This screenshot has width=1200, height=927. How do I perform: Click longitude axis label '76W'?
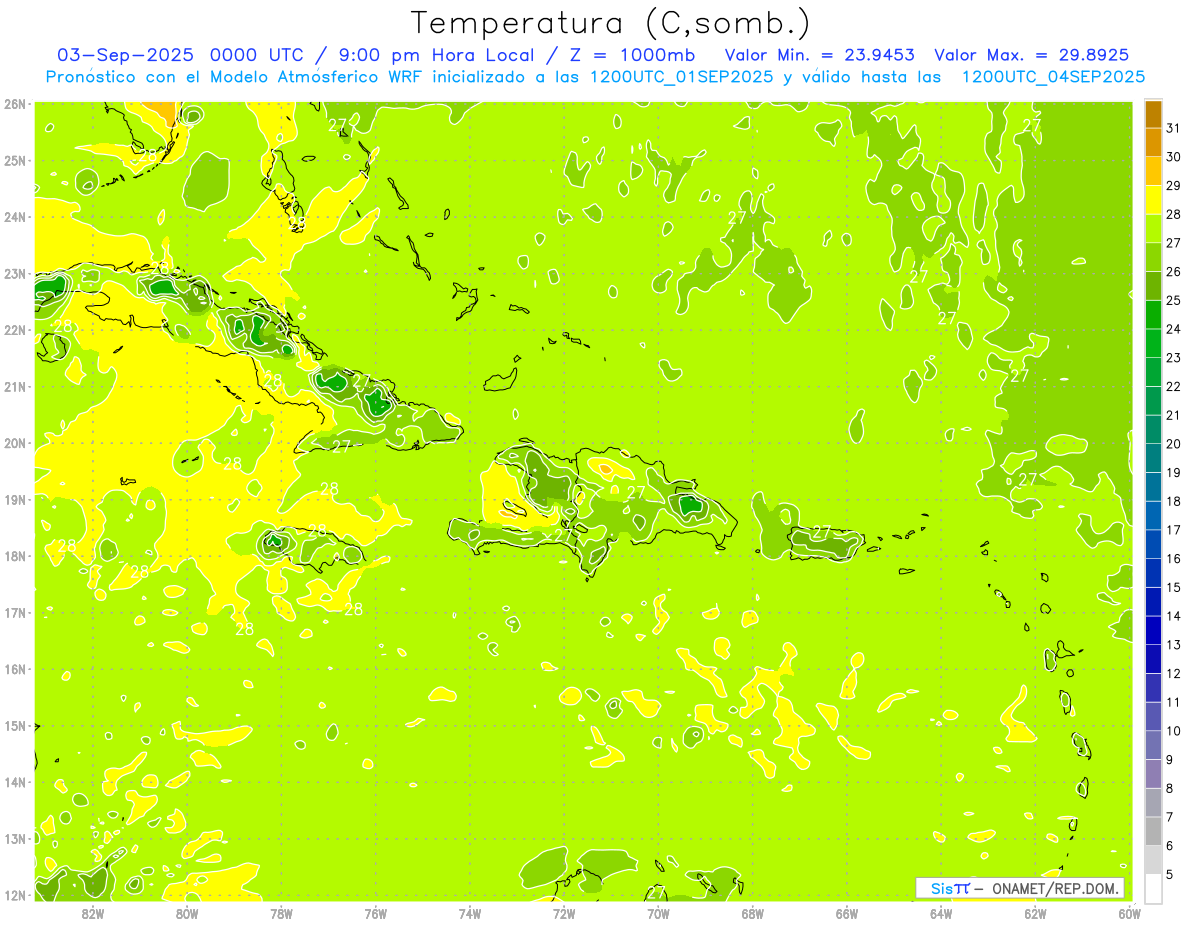[375, 913]
